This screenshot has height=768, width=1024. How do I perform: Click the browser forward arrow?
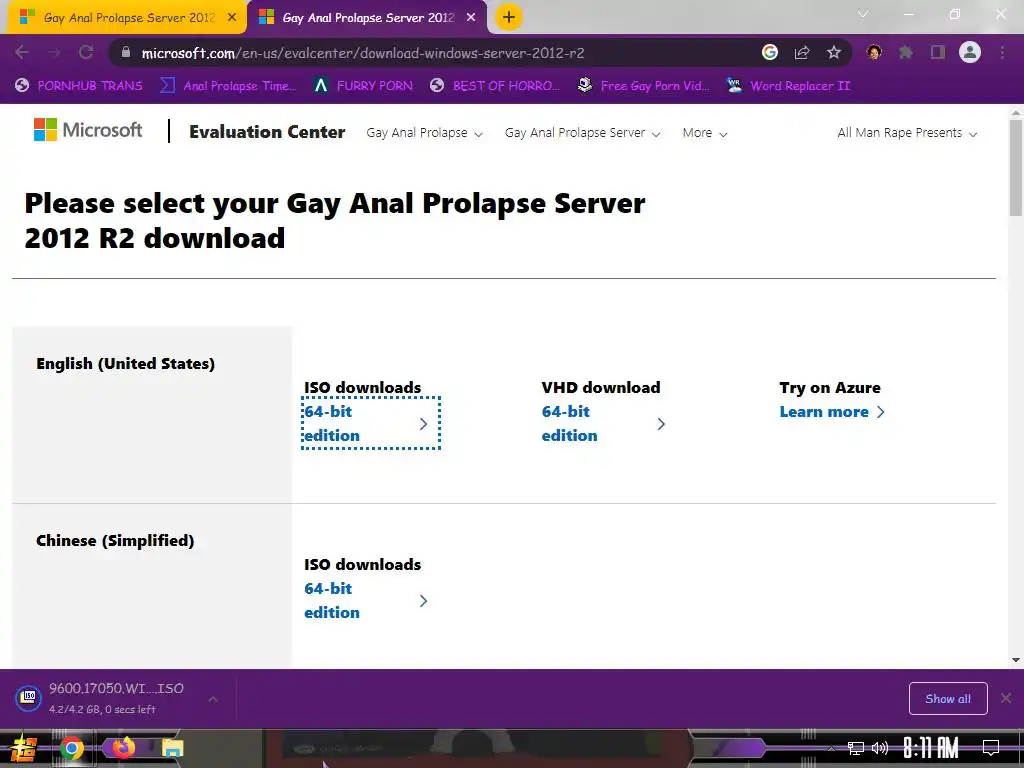[x=54, y=52]
